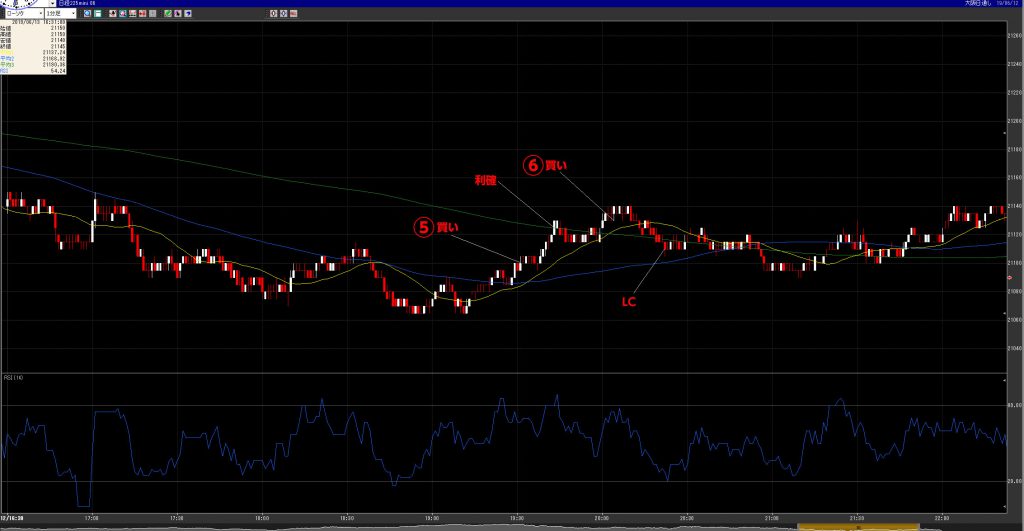Image resolution: width=1024 pixels, height=531 pixels.
Task: Click the 19:00 time axis label
Action: click(432, 518)
